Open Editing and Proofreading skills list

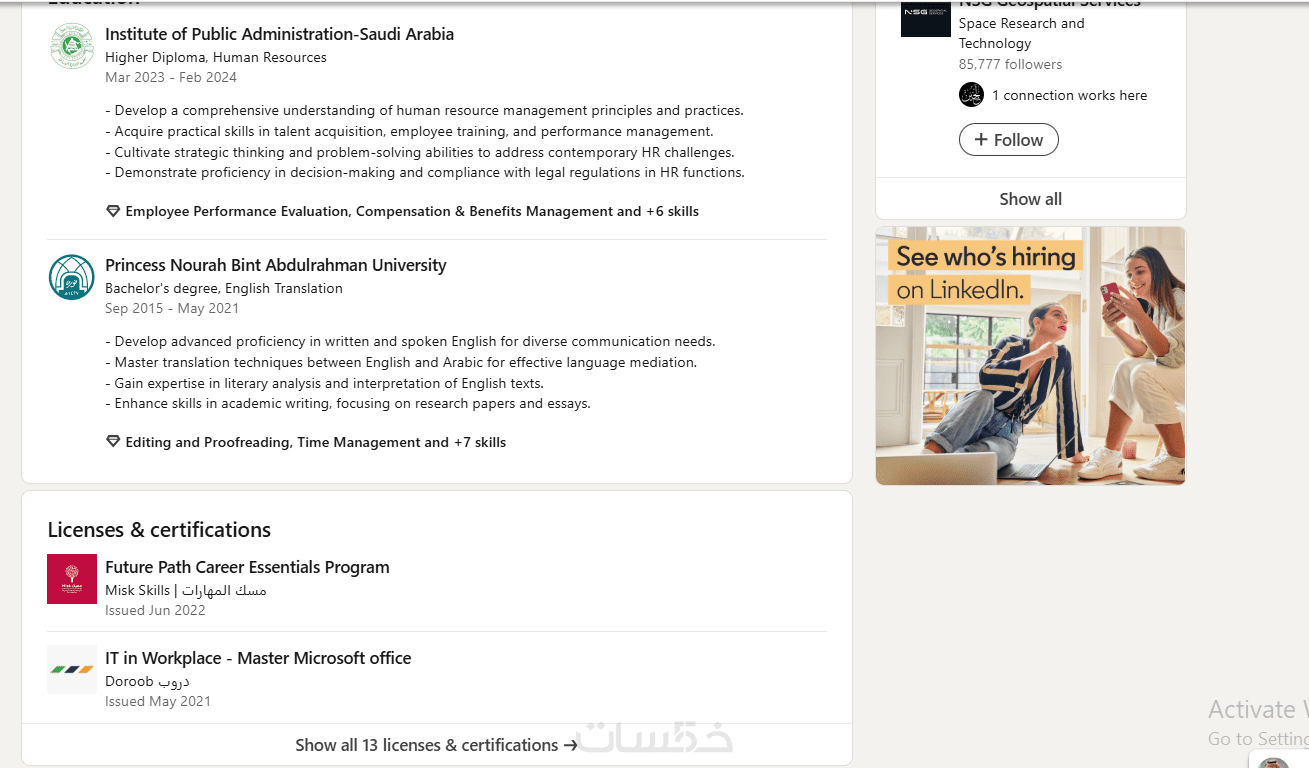tap(315, 442)
